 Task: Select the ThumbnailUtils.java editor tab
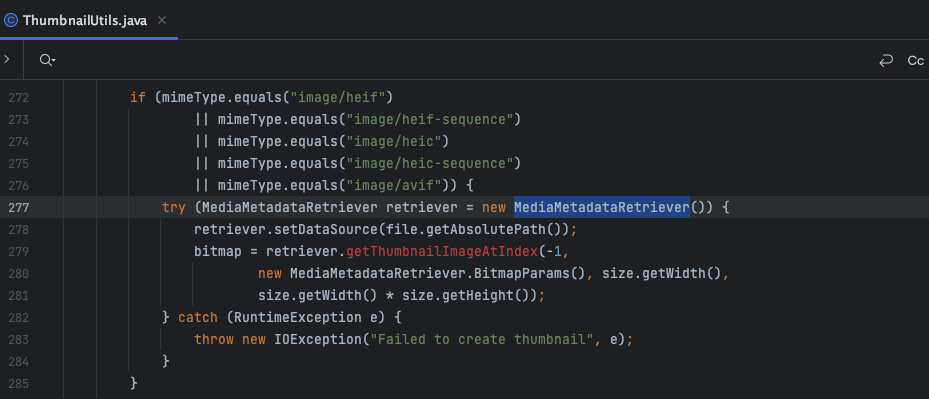(88, 20)
